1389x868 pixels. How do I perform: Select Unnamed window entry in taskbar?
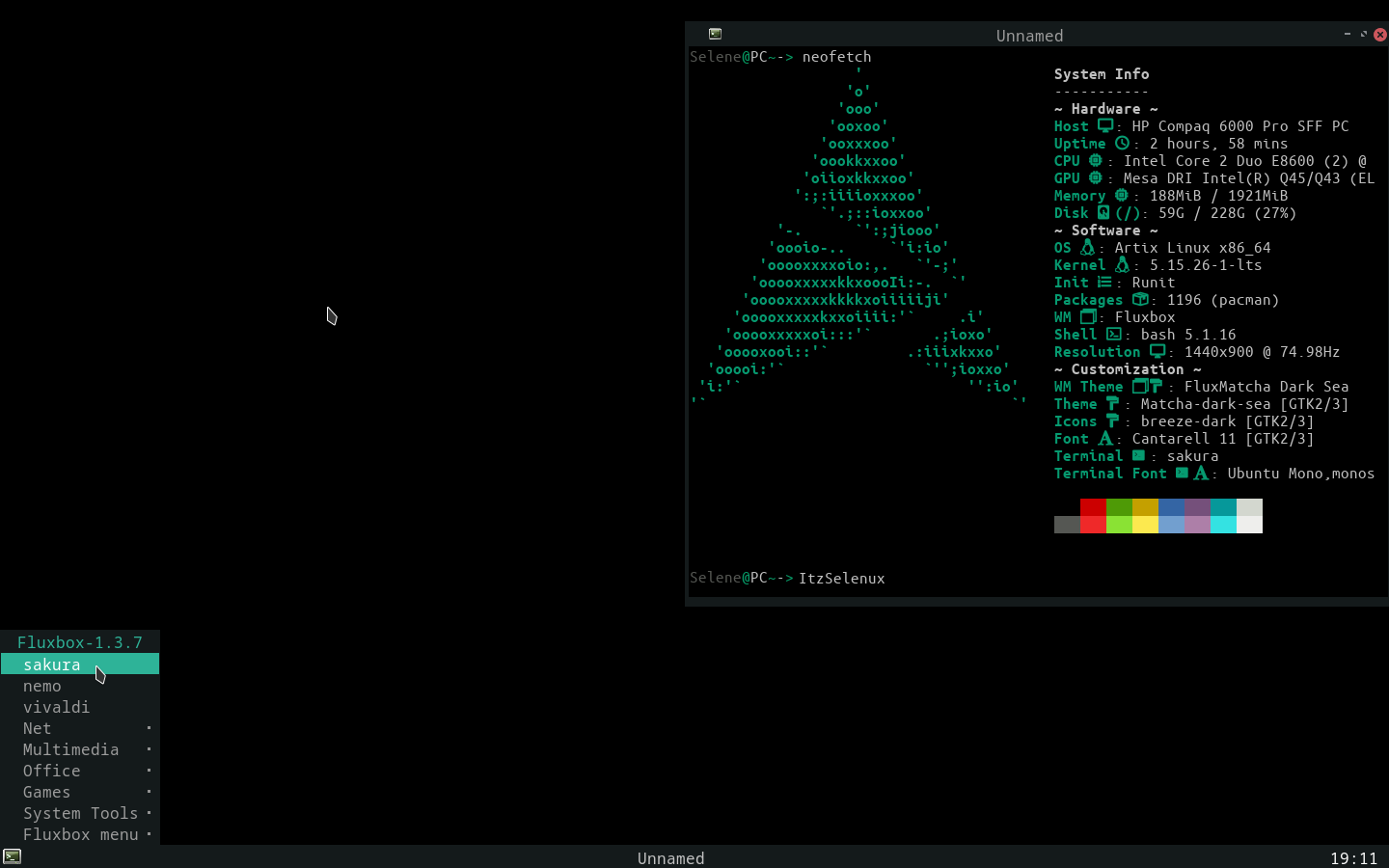(x=670, y=857)
